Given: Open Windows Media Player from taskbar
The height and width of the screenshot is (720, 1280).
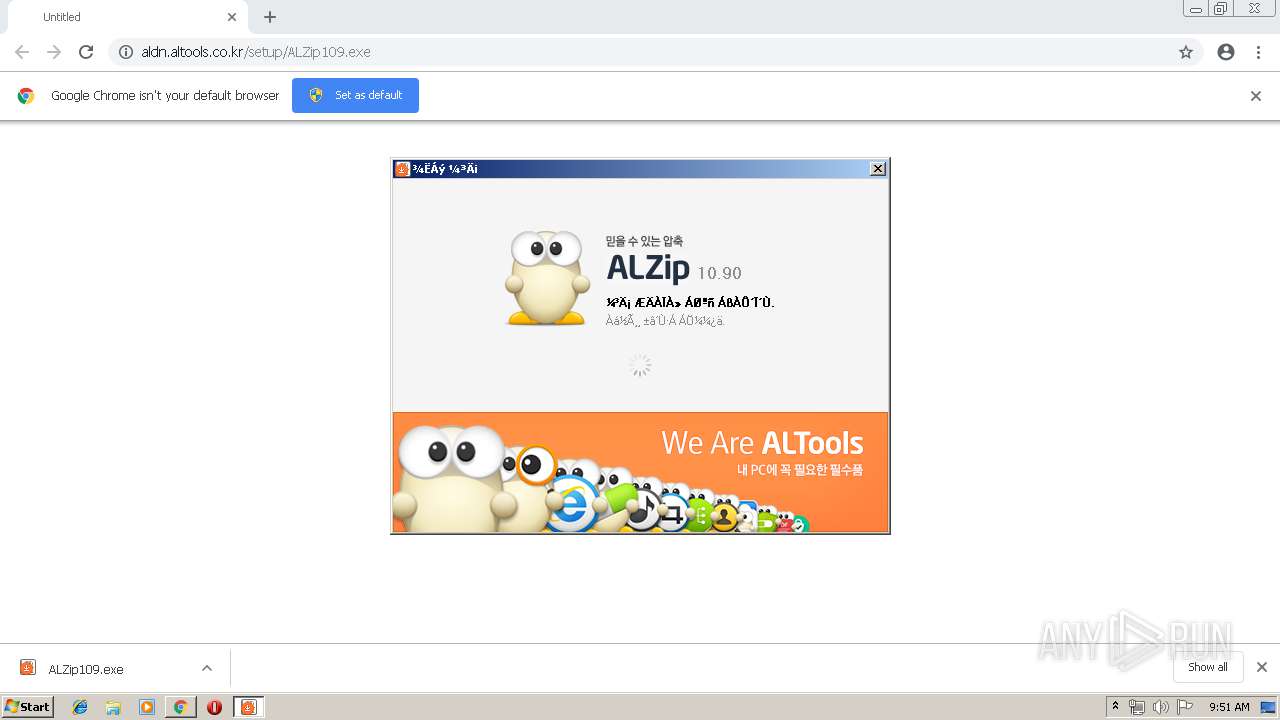Looking at the screenshot, I should [147, 707].
